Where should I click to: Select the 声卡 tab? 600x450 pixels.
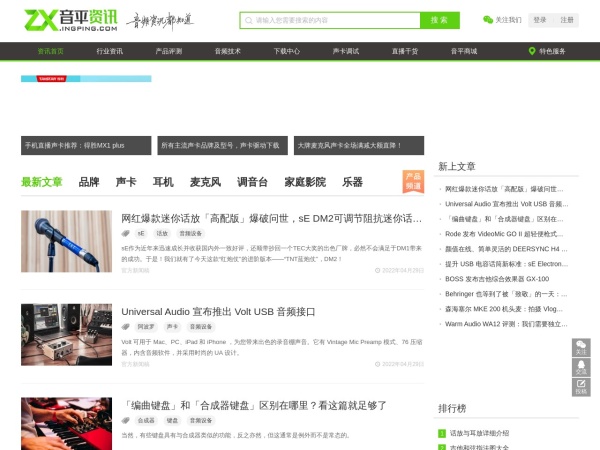click(126, 182)
